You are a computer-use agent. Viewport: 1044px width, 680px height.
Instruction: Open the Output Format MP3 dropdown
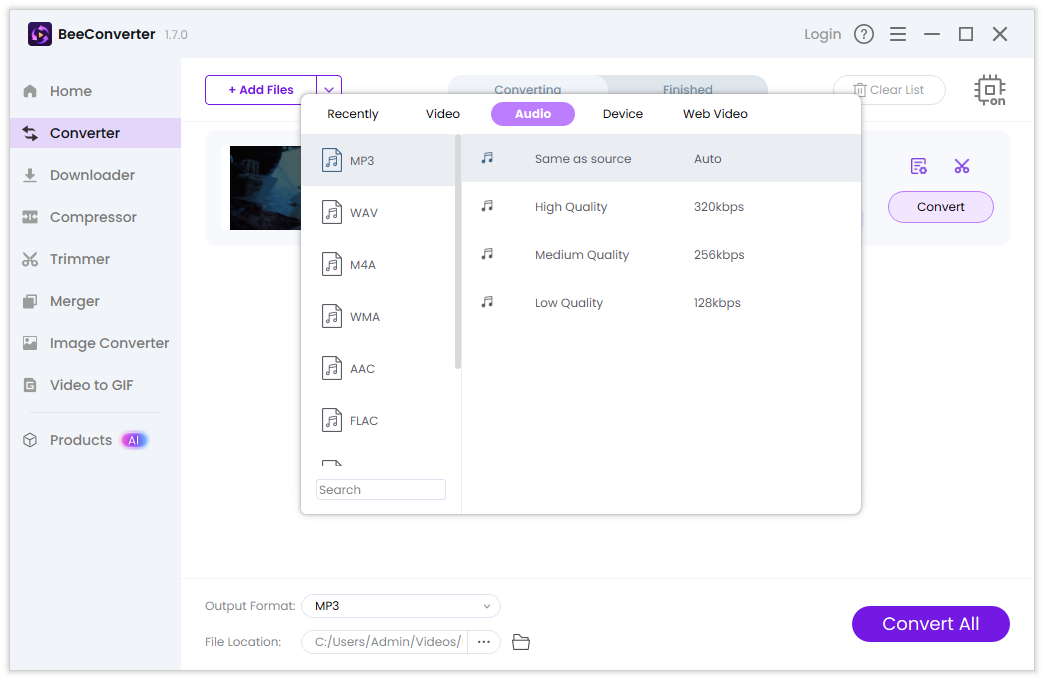(401, 606)
